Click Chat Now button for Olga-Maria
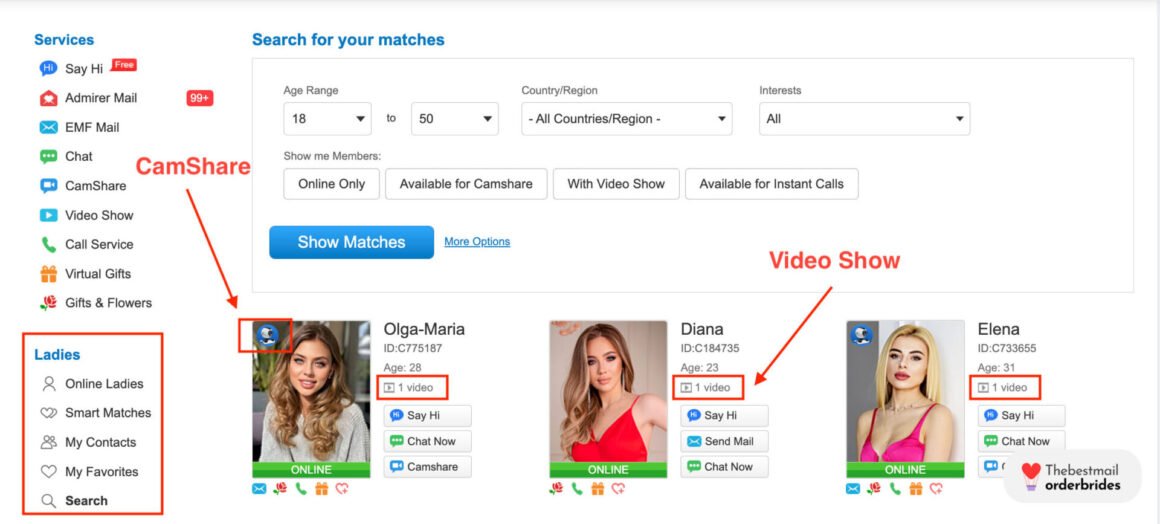Viewport: 1160px width, 524px height. [x=427, y=441]
